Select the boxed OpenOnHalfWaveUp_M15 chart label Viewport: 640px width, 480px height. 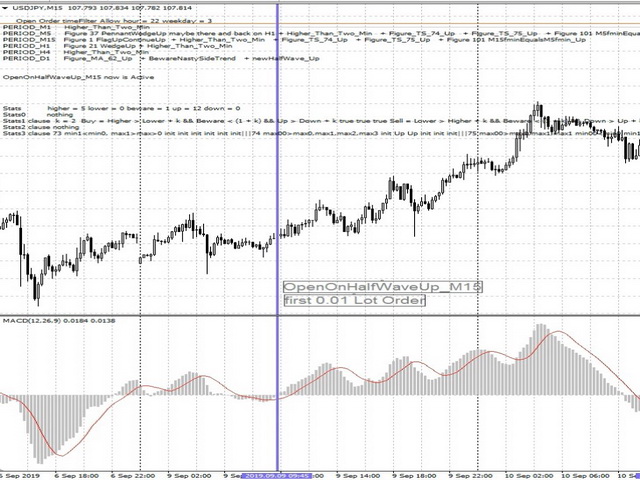[383, 287]
